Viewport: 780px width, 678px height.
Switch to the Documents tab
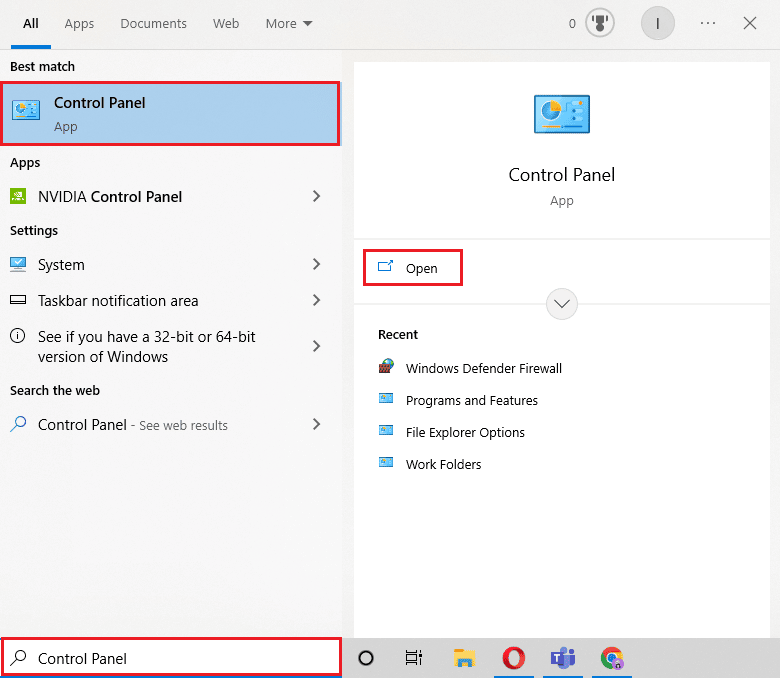click(153, 23)
